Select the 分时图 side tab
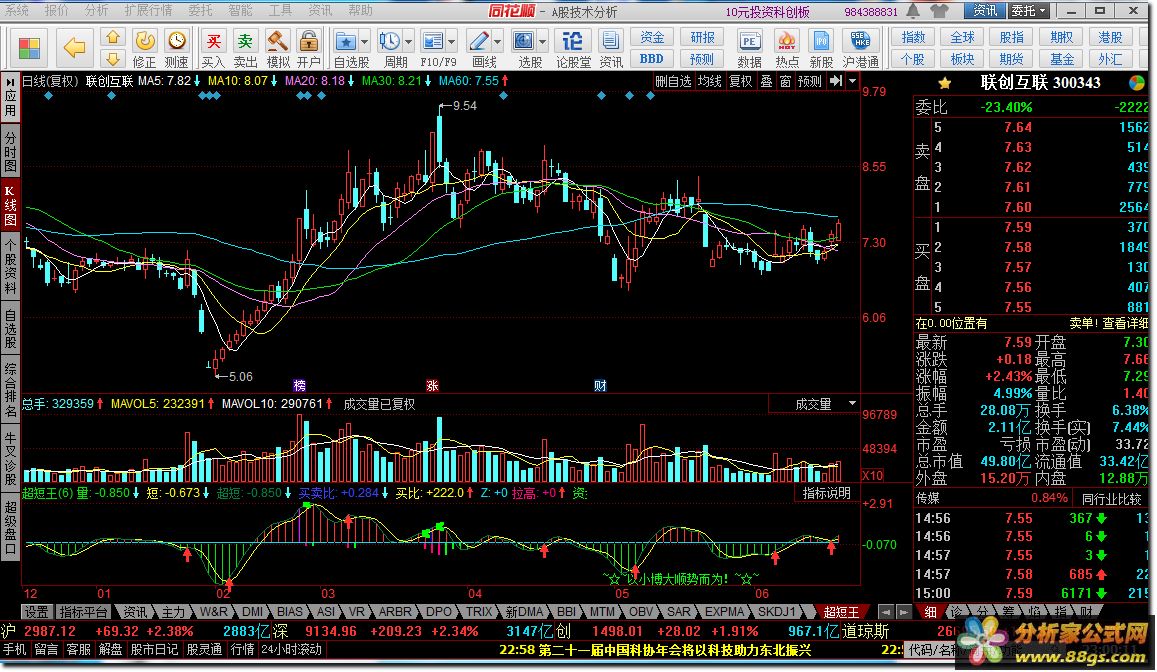Image resolution: width=1157 pixels, height=672 pixels. click(10, 152)
